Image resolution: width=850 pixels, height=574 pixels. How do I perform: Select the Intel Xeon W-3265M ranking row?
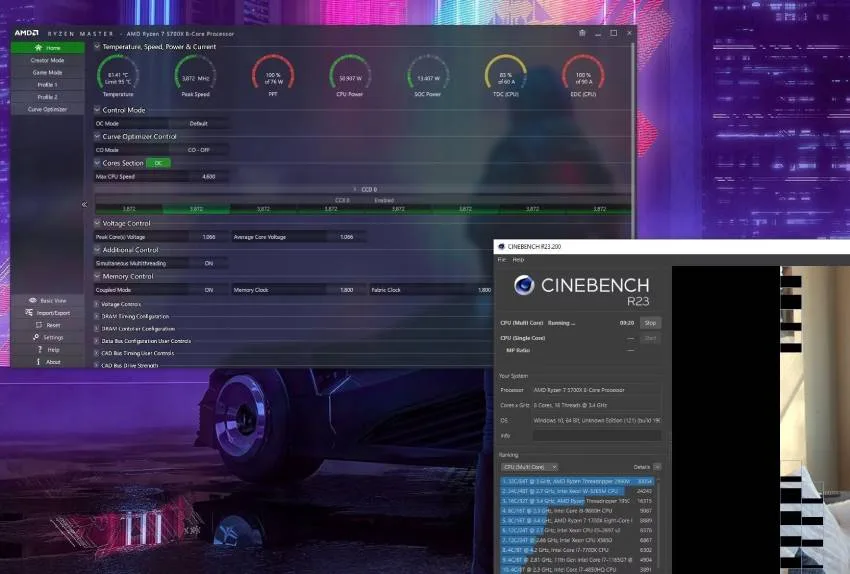pyautogui.click(x=577, y=491)
